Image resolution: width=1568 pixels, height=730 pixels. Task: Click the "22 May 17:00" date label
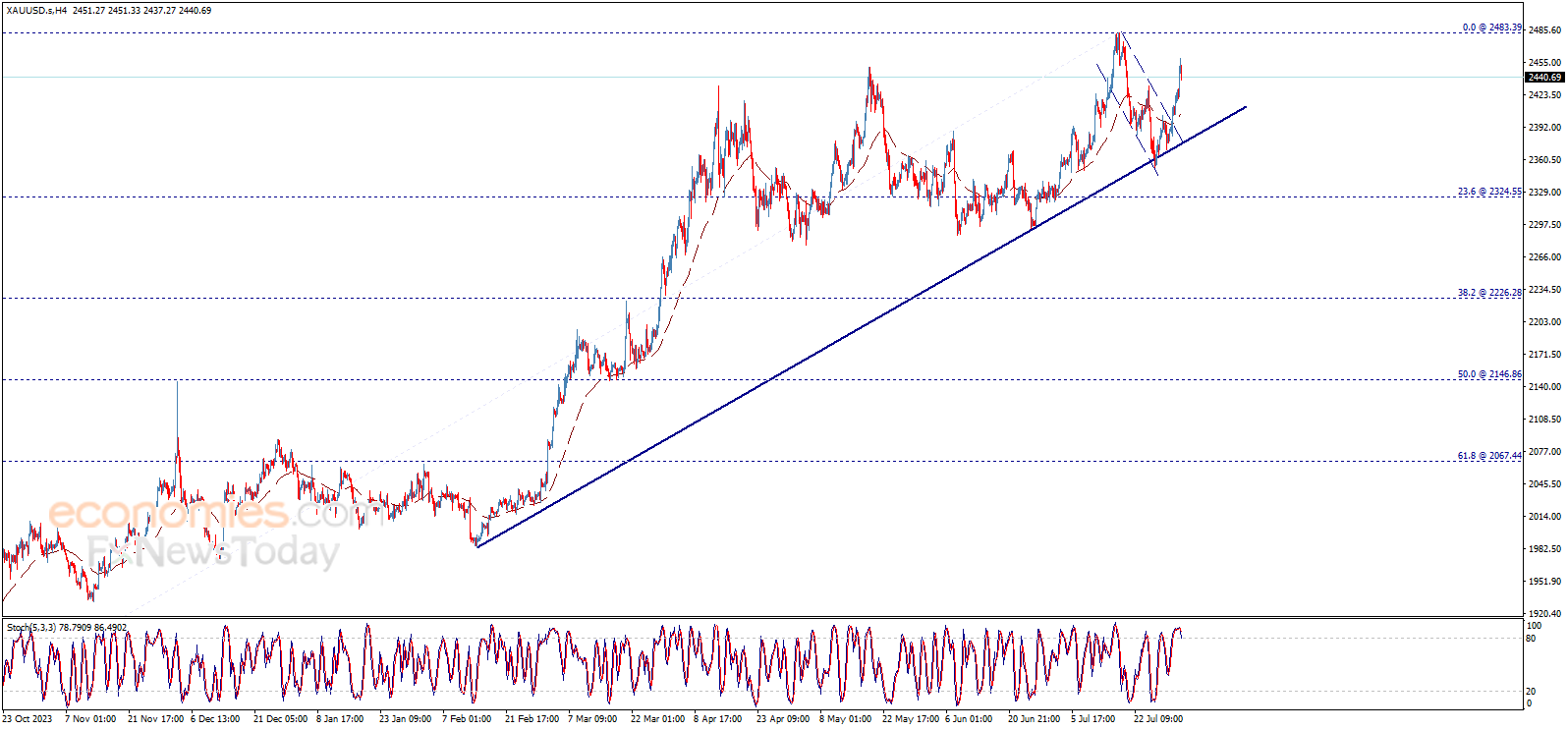(910, 719)
